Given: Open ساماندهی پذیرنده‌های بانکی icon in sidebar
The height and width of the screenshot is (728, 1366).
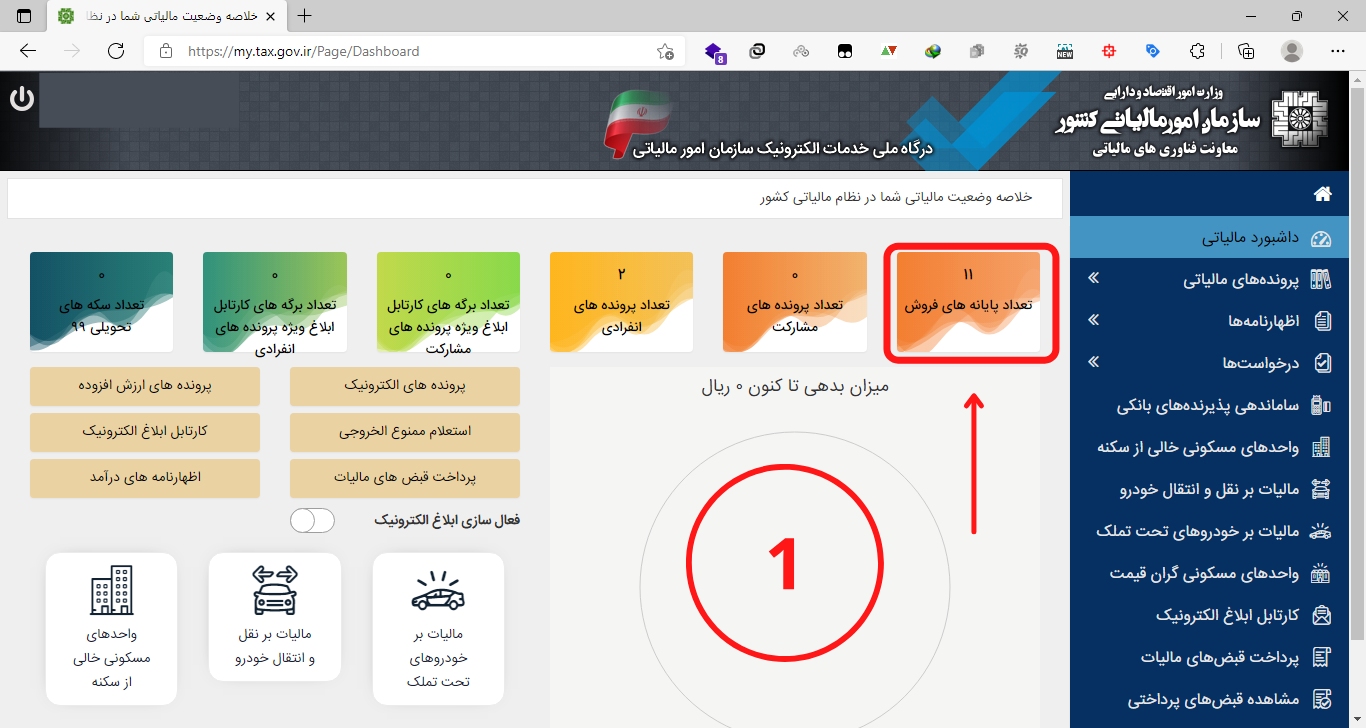Looking at the screenshot, I should pos(1322,405).
